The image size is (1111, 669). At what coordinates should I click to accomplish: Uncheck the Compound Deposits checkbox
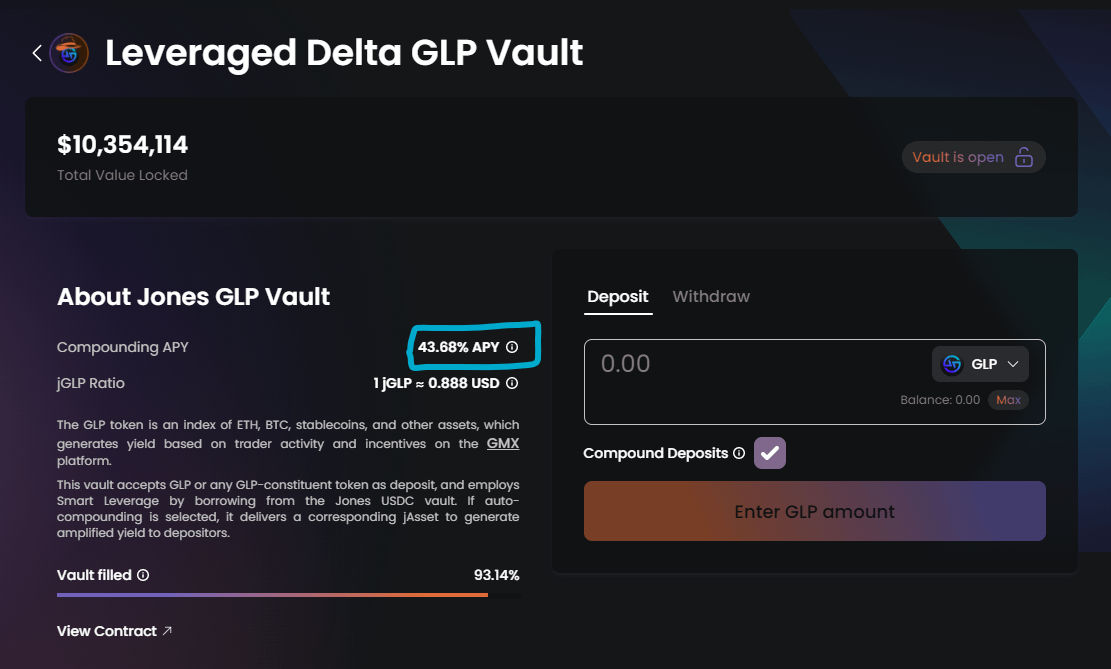pos(770,453)
